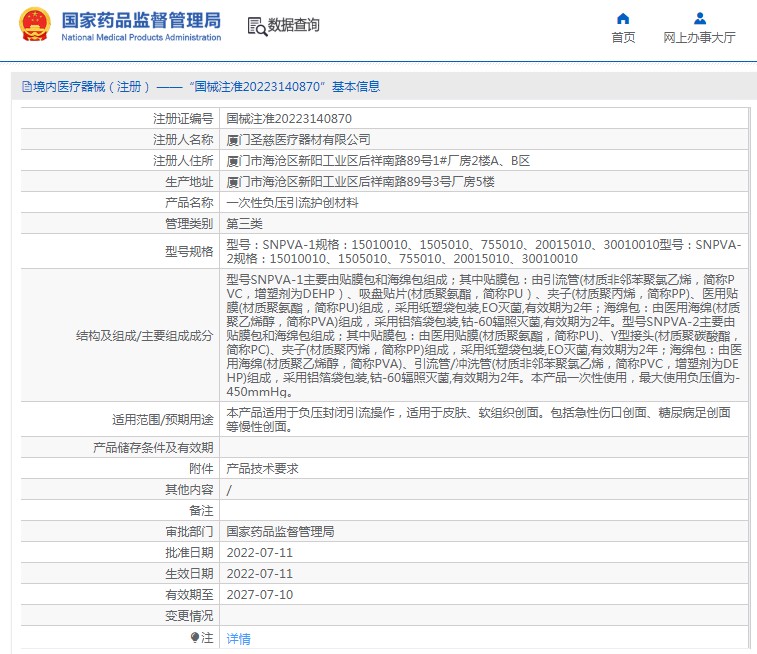Click the structure composition description paragraph

[x=484, y=335]
